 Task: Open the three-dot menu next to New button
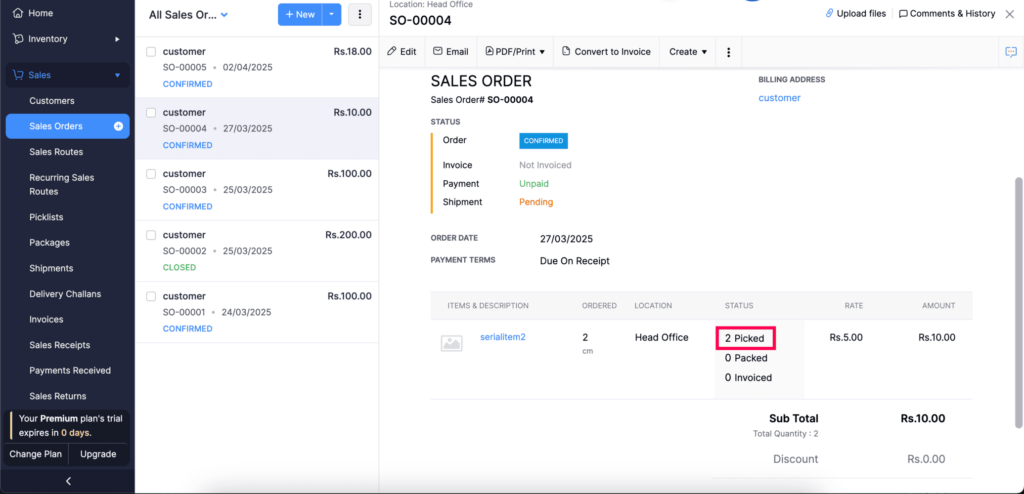click(360, 14)
